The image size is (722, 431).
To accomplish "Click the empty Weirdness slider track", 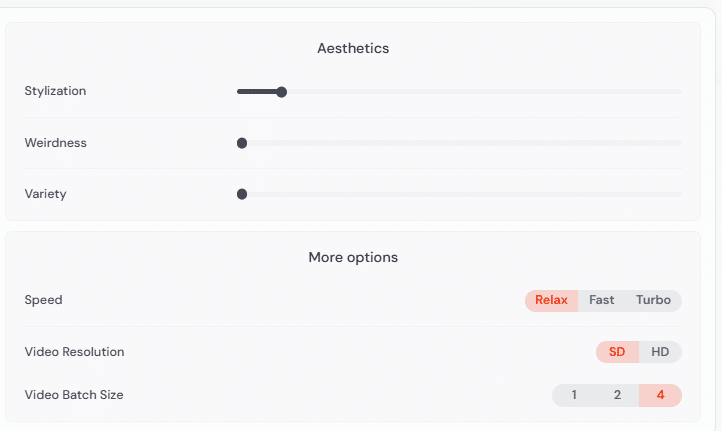I will (x=460, y=143).
